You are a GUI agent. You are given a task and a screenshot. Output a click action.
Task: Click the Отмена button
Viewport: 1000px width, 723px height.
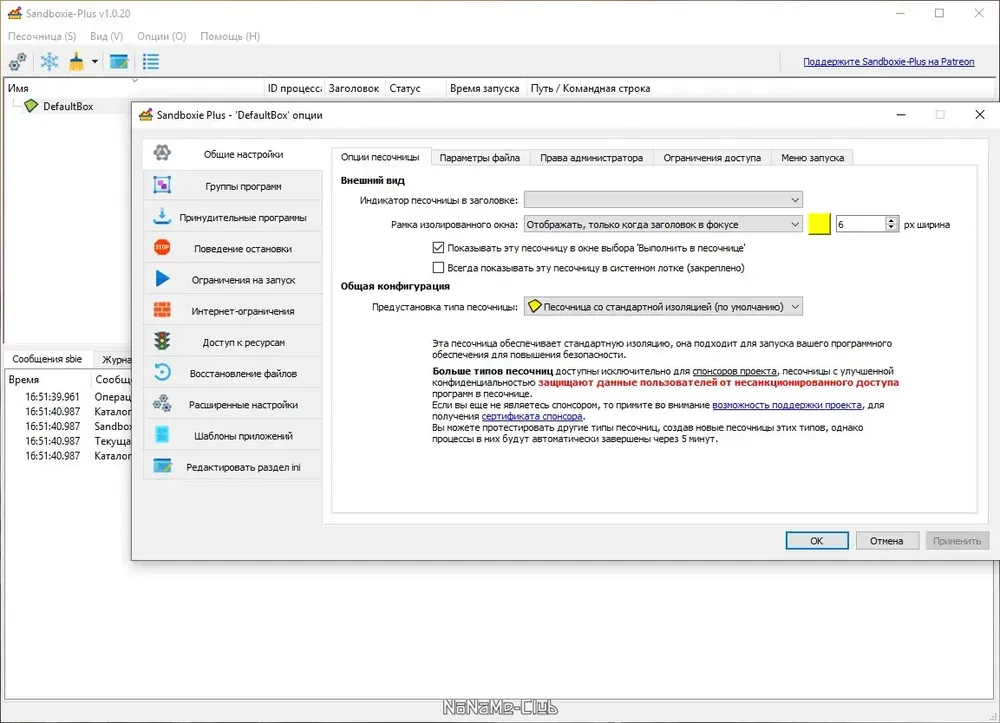click(886, 541)
